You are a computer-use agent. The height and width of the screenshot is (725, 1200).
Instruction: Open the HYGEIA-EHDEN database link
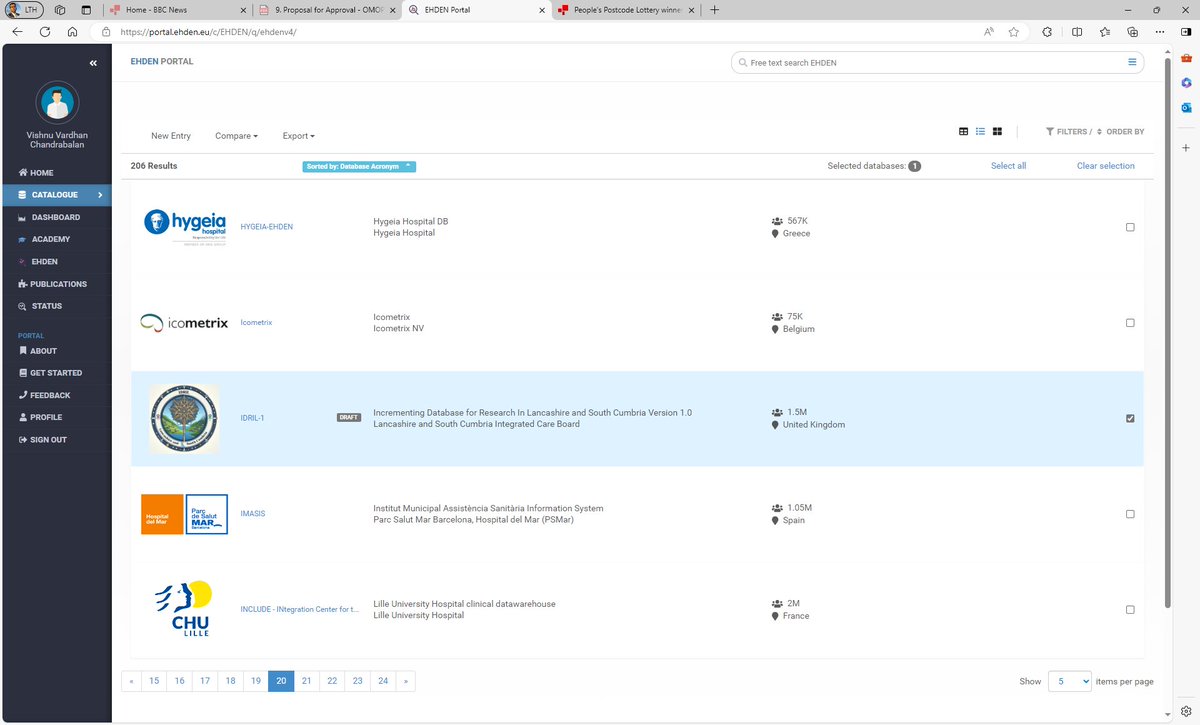[x=267, y=227]
